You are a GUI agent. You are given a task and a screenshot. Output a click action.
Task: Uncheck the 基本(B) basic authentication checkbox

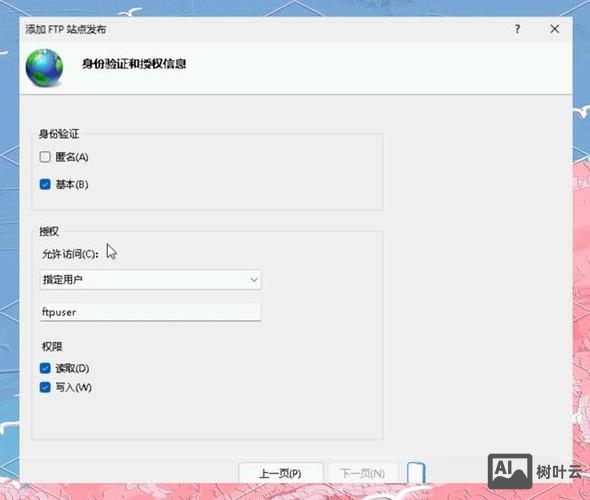[x=45, y=184]
